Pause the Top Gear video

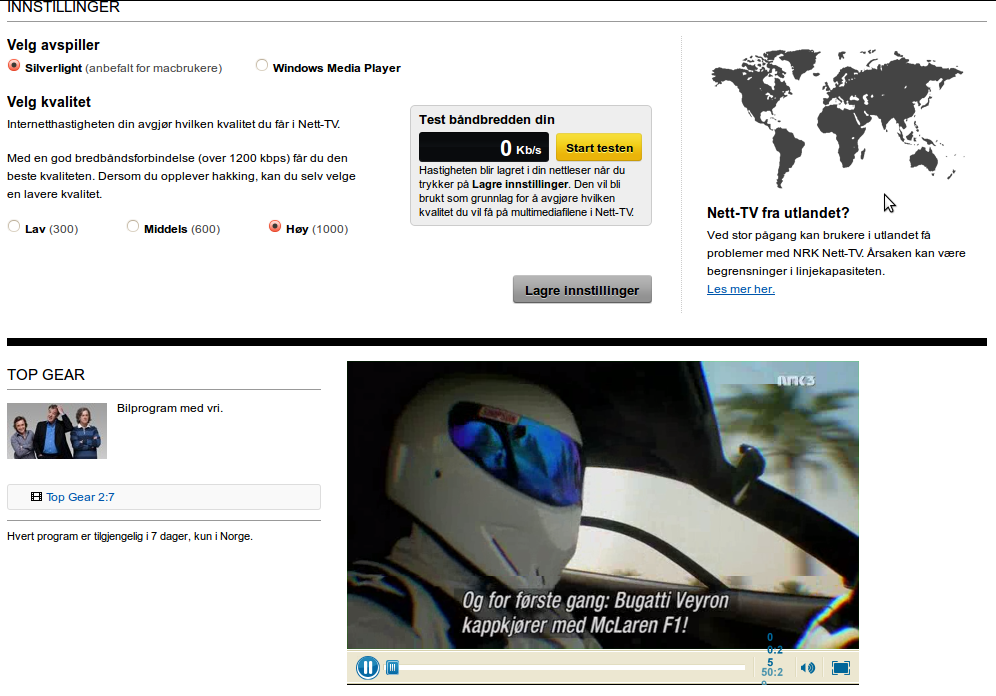pyautogui.click(x=368, y=667)
